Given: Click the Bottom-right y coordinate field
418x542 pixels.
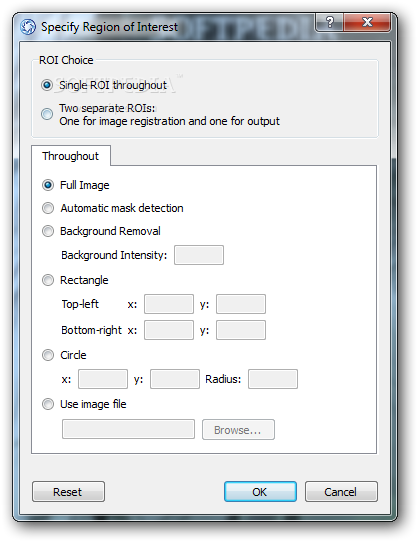Looking at the screenshot, I should tap(241, 330).
